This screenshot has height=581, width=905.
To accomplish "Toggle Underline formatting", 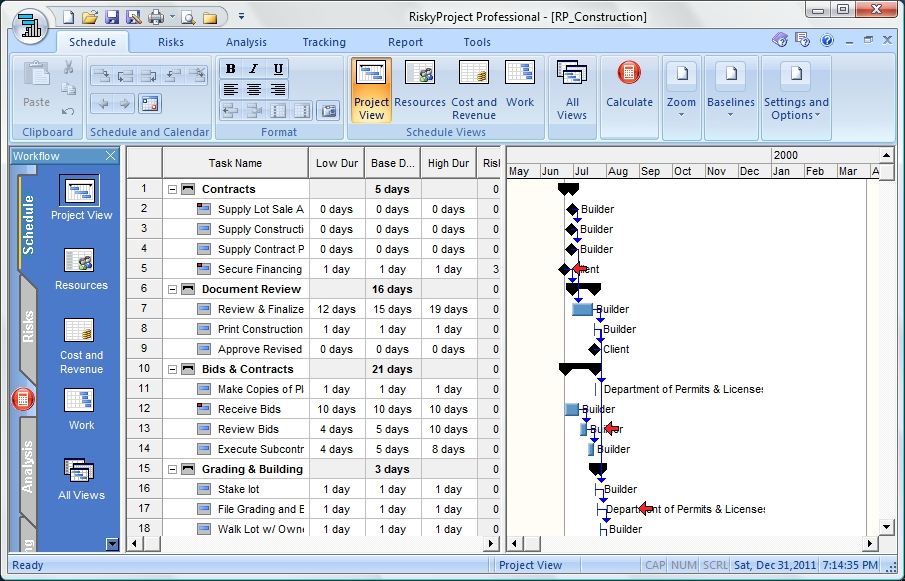I will pyautogui.click(x=278, y=69).
